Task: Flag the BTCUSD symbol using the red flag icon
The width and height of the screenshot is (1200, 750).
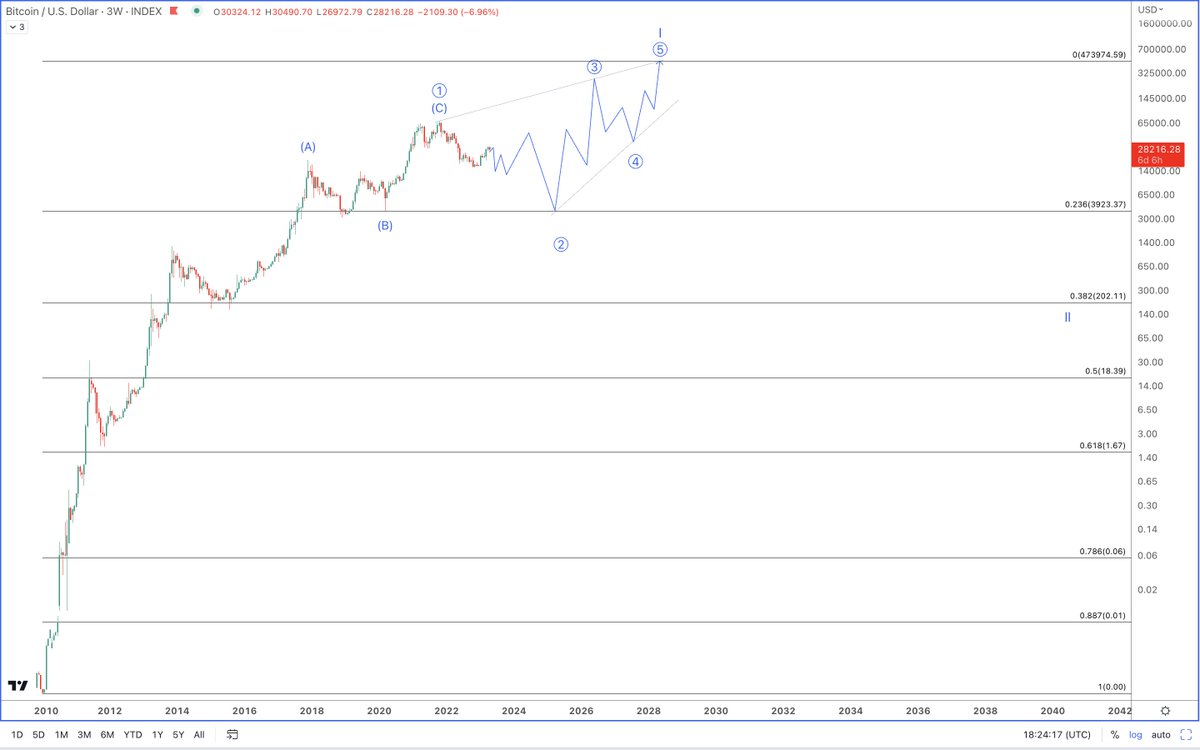Action: 173,11
